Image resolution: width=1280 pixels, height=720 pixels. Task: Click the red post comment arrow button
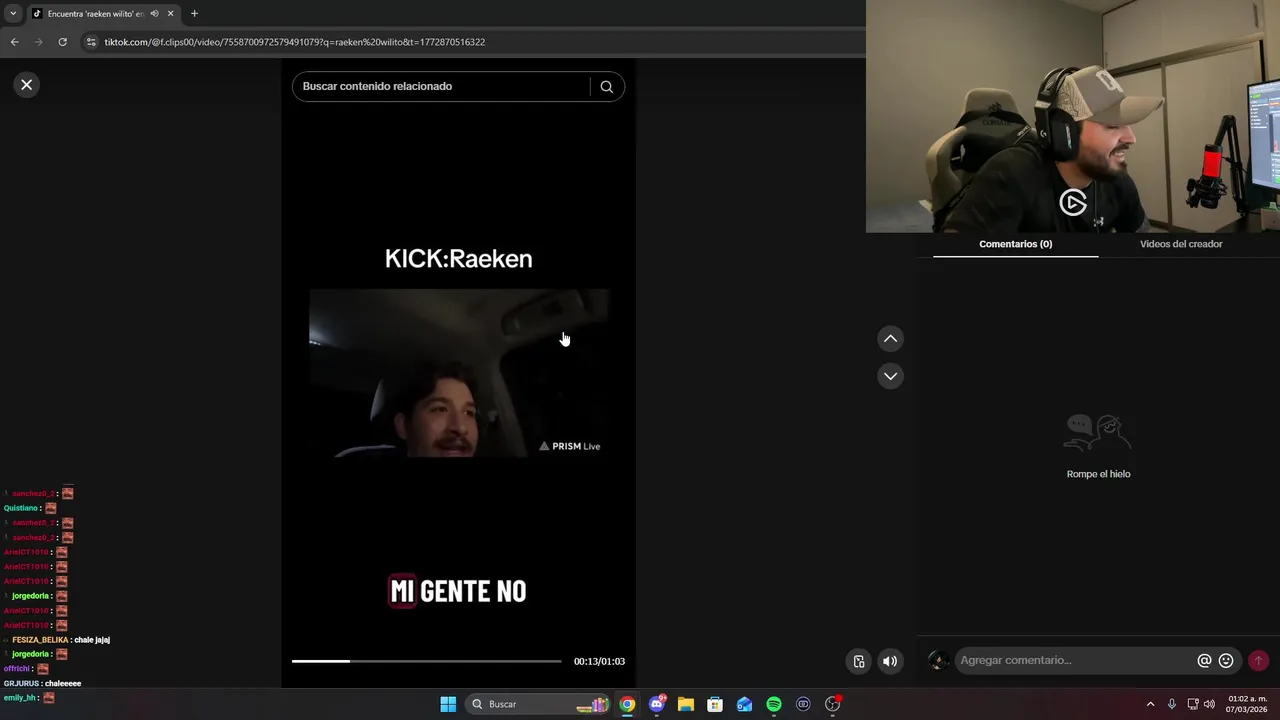pos(1258,661)
